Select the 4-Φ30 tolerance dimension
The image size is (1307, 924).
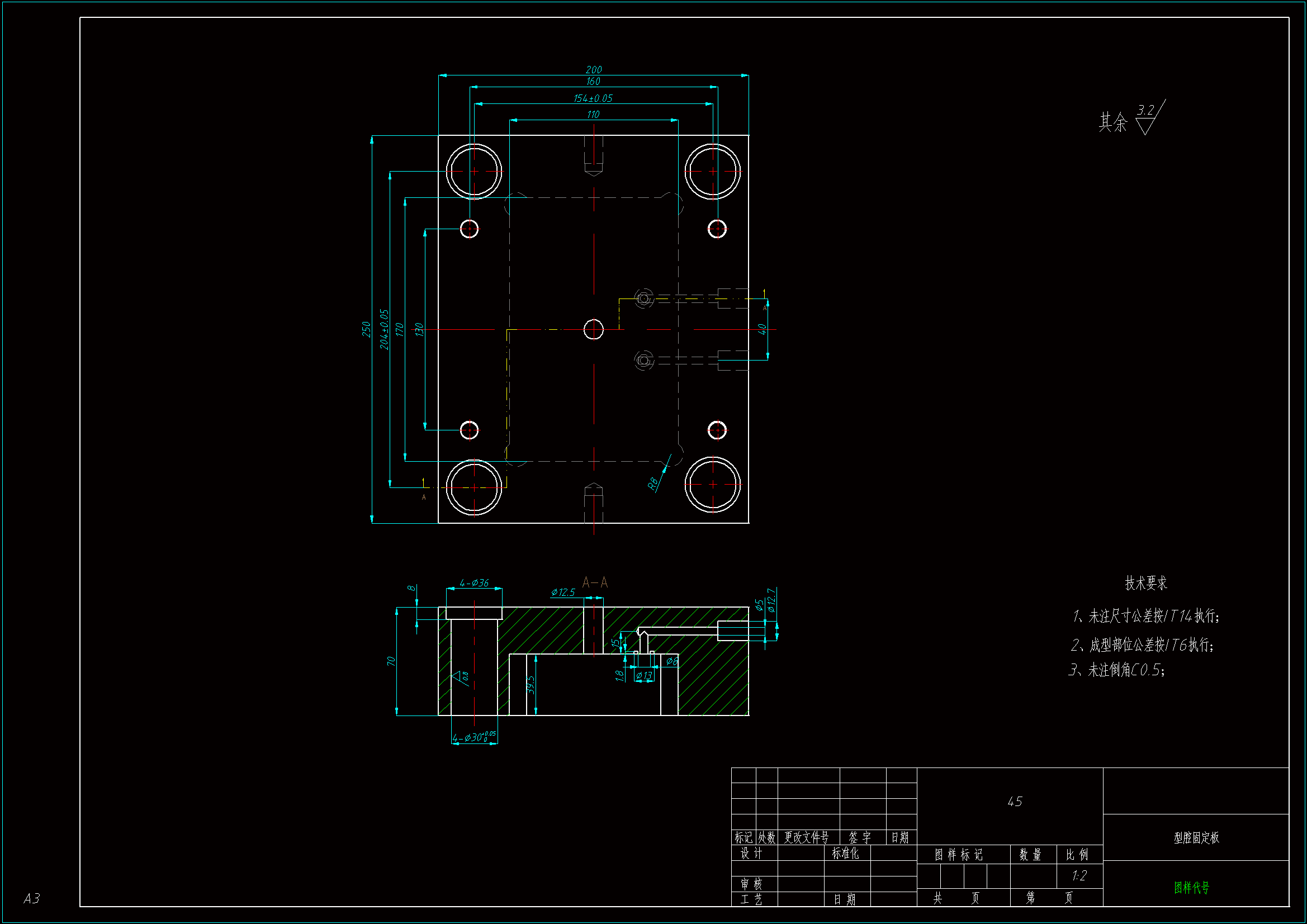click(x=473, y=737)
